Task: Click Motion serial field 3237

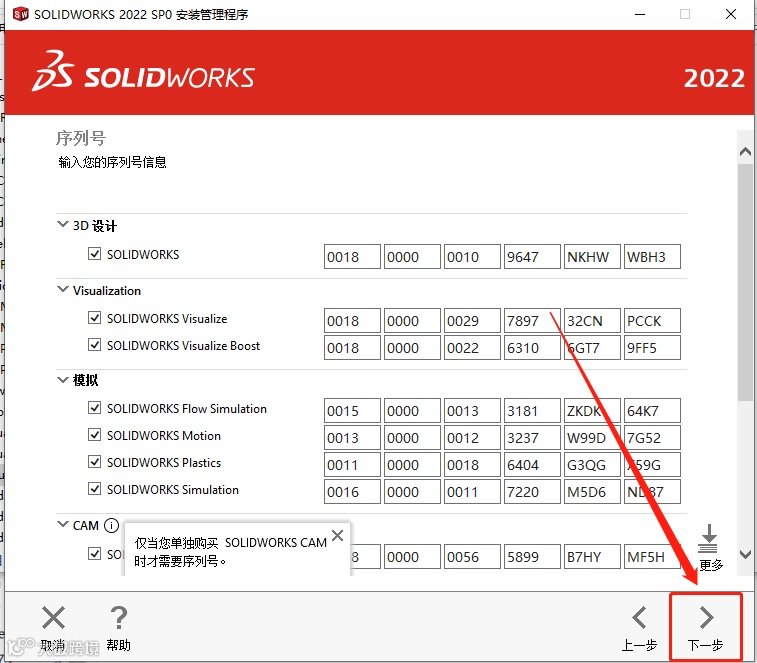Action: (532, 437)
